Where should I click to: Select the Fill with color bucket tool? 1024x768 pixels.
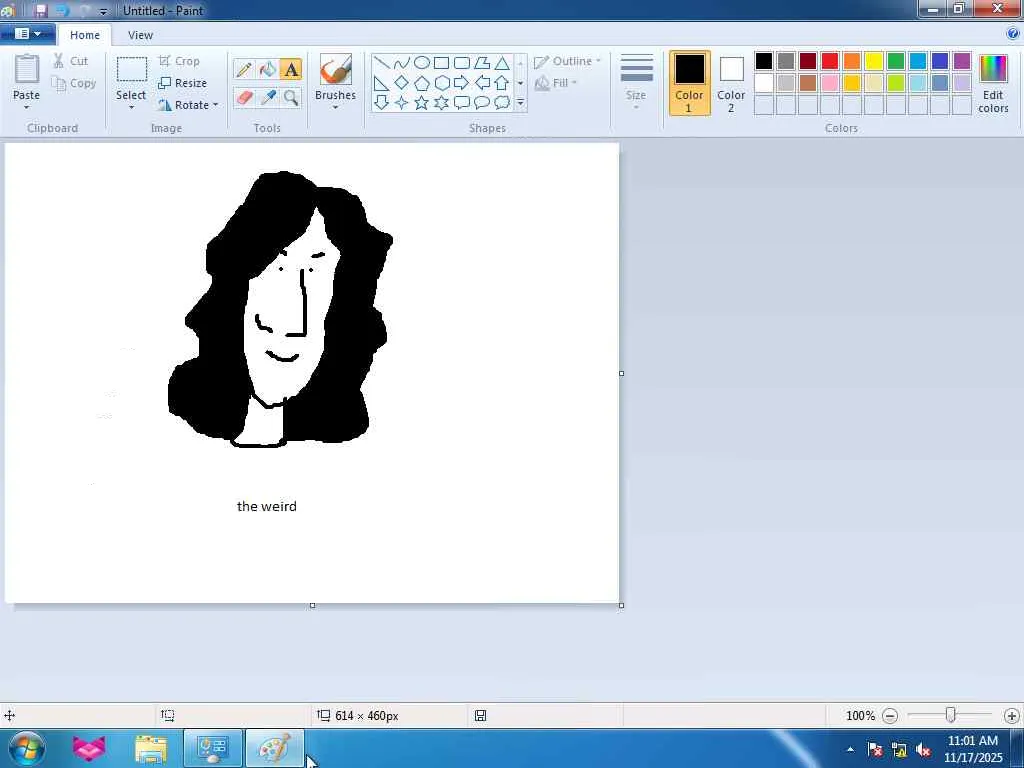[267, 69]
